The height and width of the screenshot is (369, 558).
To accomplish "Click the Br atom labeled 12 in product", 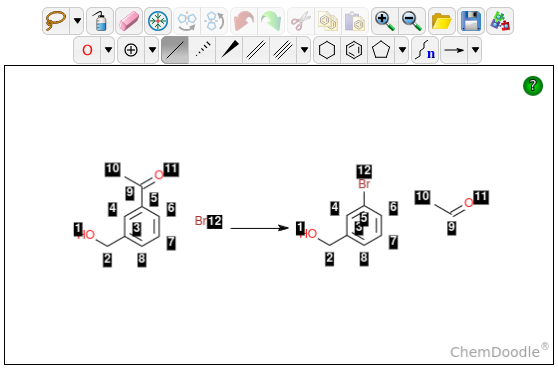I will [364, 184].
